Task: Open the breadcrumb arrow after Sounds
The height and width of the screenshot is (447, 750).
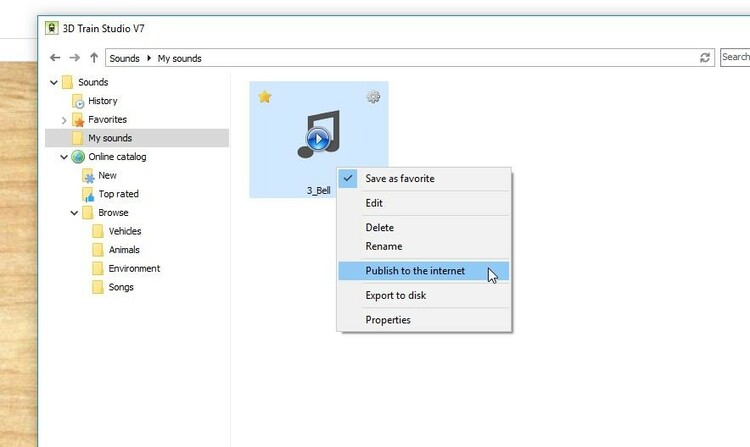Action: click(149, 58)
